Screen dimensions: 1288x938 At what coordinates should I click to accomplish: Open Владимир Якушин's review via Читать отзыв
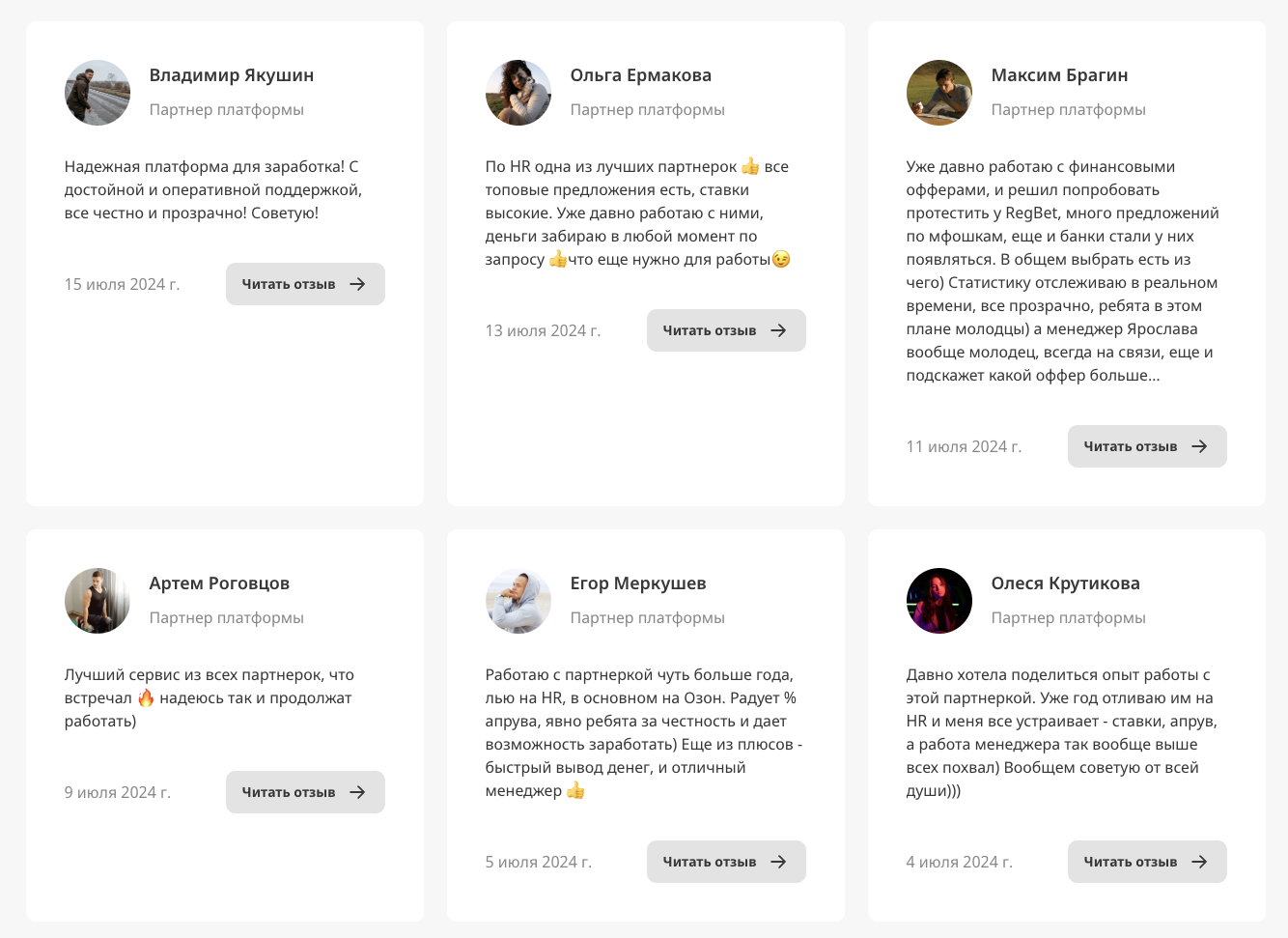pos(305,284)
